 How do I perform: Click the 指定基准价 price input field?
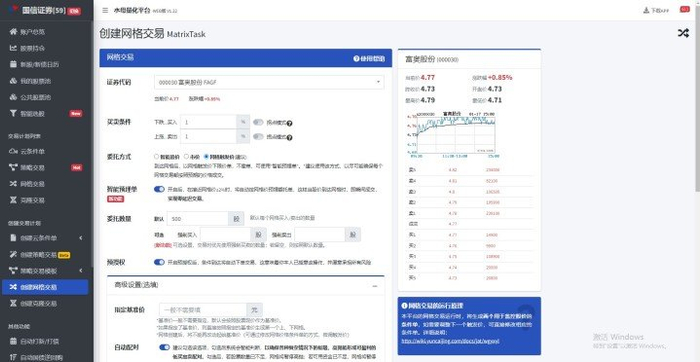click(203, 310)
